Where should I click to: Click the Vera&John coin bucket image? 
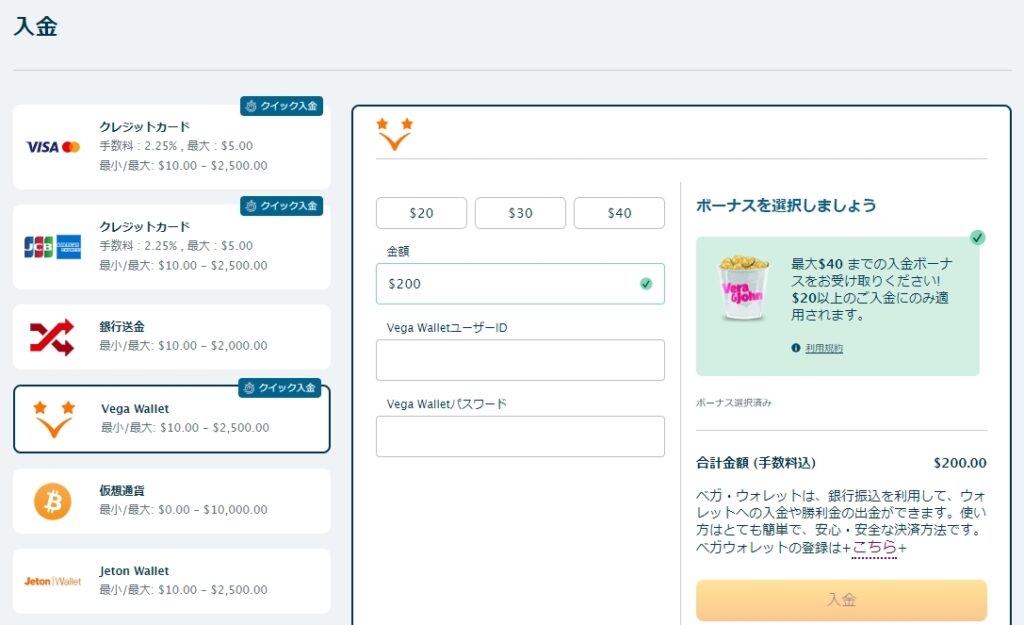(742, 287)
